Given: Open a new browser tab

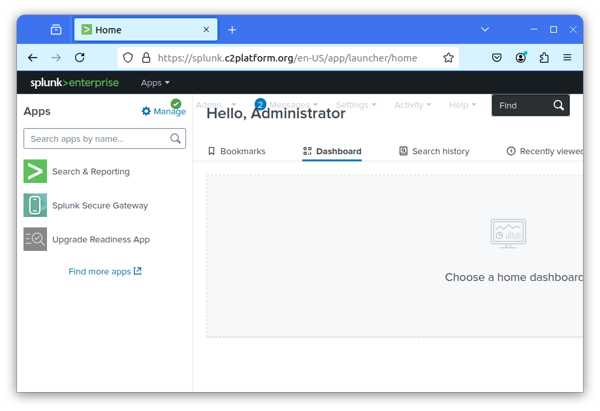Looking at the screenshot, I should pyautogui.click(x=232, y=30).
